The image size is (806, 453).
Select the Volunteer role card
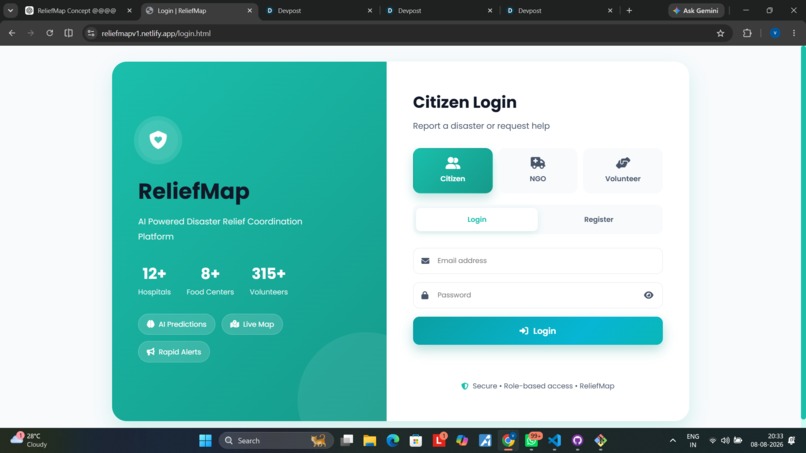point(622,171)
